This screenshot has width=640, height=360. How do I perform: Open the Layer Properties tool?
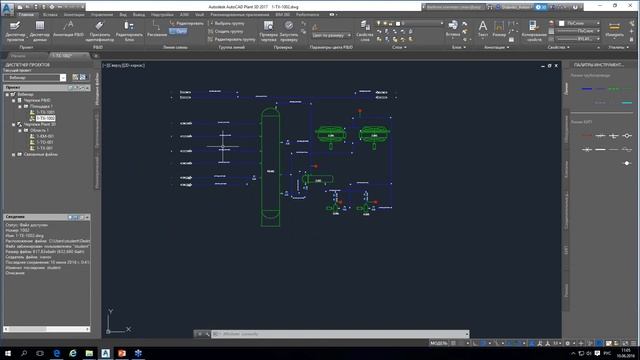[364, 31]
